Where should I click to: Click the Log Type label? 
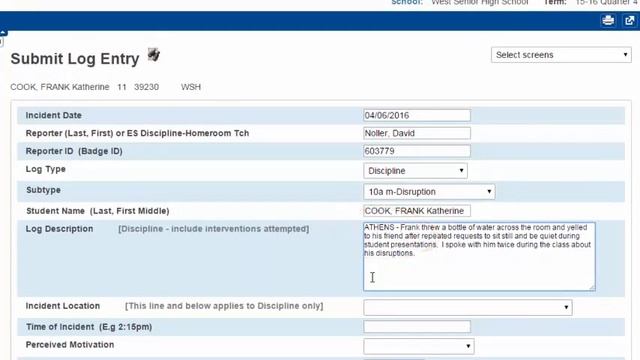[46, 169]
